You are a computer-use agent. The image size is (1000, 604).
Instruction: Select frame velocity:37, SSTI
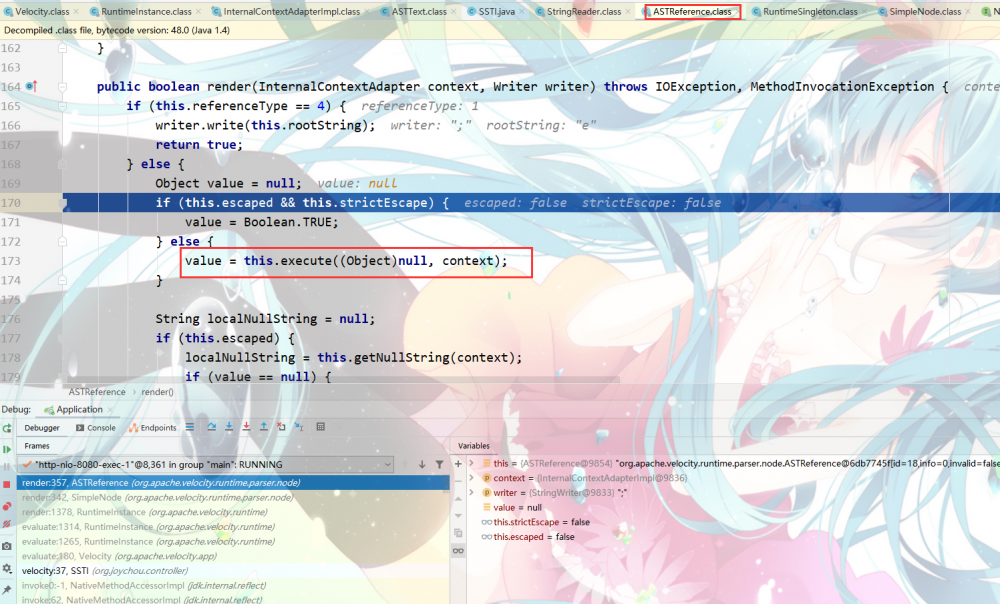coord(233,571)
